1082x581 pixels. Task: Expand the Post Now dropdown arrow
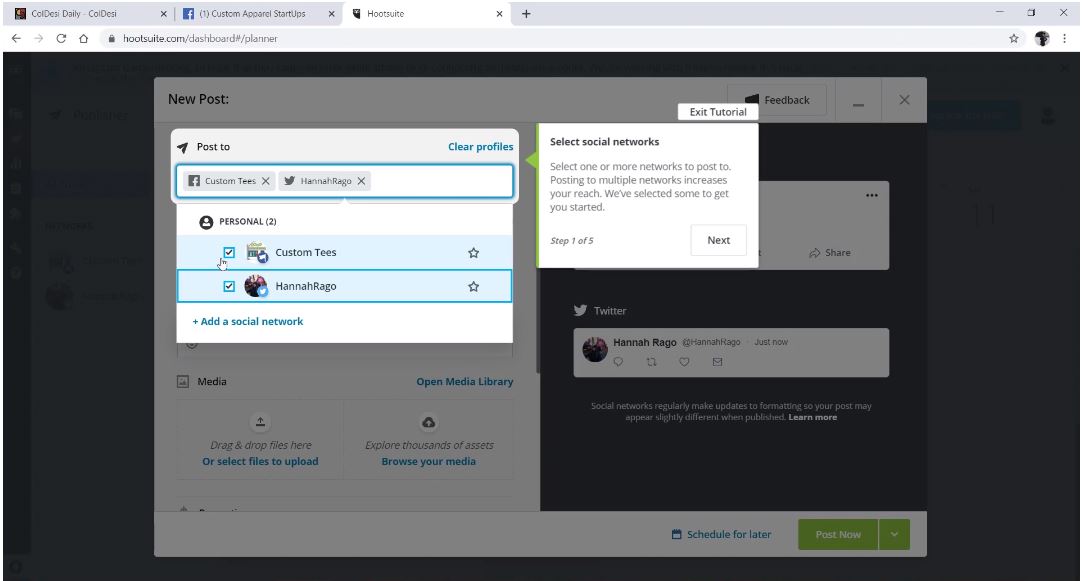894,535
